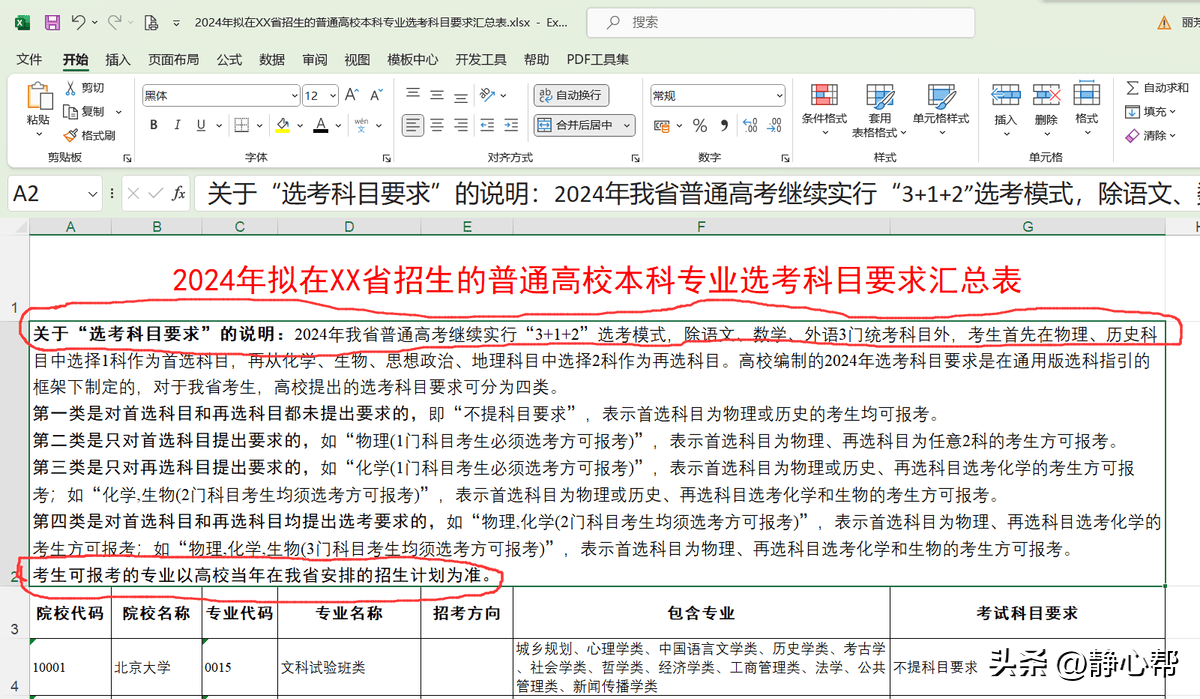Switch to the 插入 Insert tab

(118, 59)
